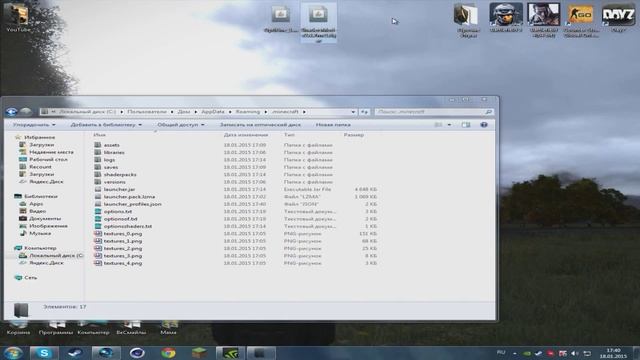The height and width of the screenshot is (360, 640).
Task: Select the optionsshaders.txt file
Action: click(x=128, y=226)
